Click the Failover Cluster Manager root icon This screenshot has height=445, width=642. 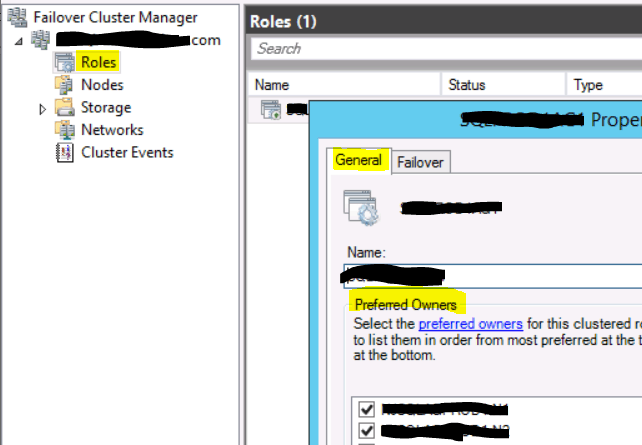pyautogui.click(x=18, y=17)
